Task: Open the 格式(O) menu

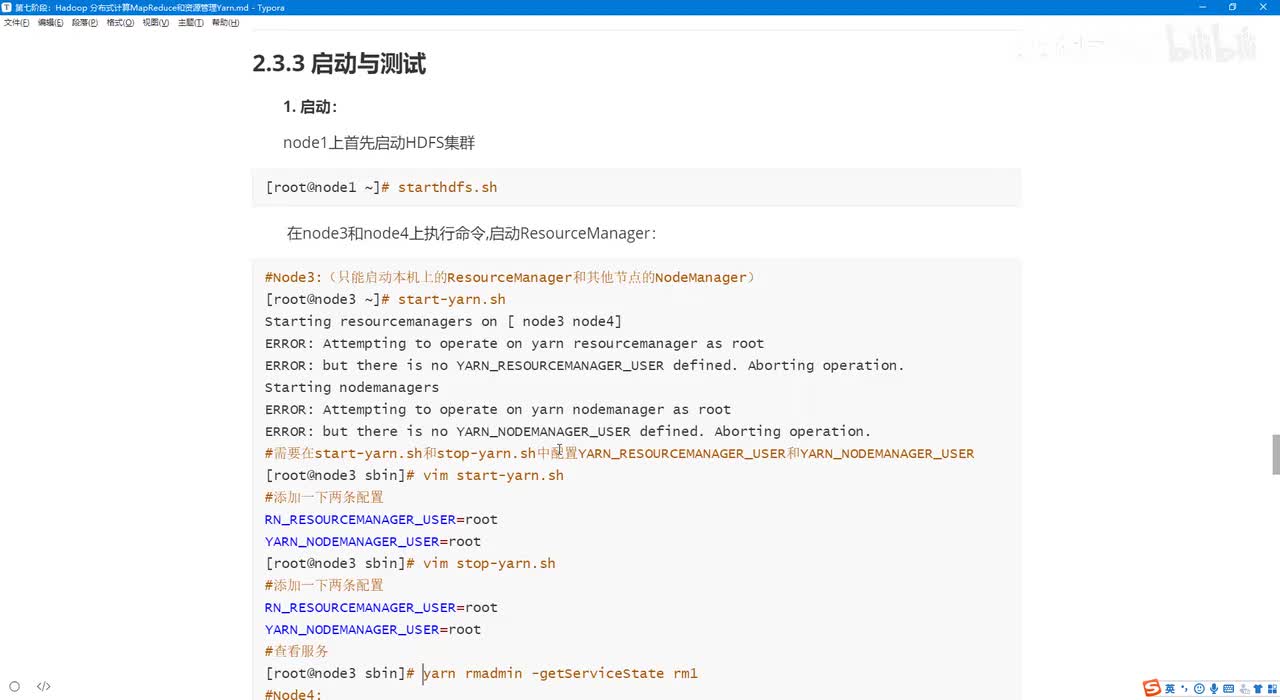Action: click(x=120, y=22)
